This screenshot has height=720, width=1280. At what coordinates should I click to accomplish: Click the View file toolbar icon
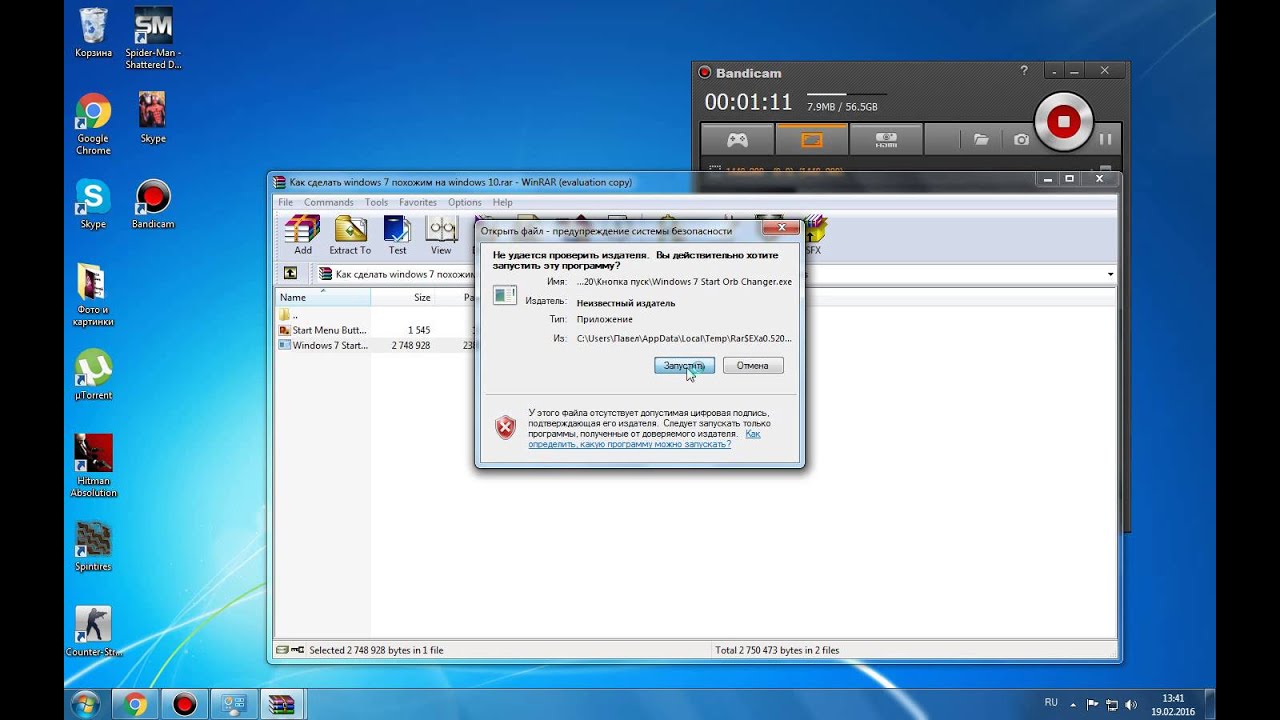tap(441, 235)
